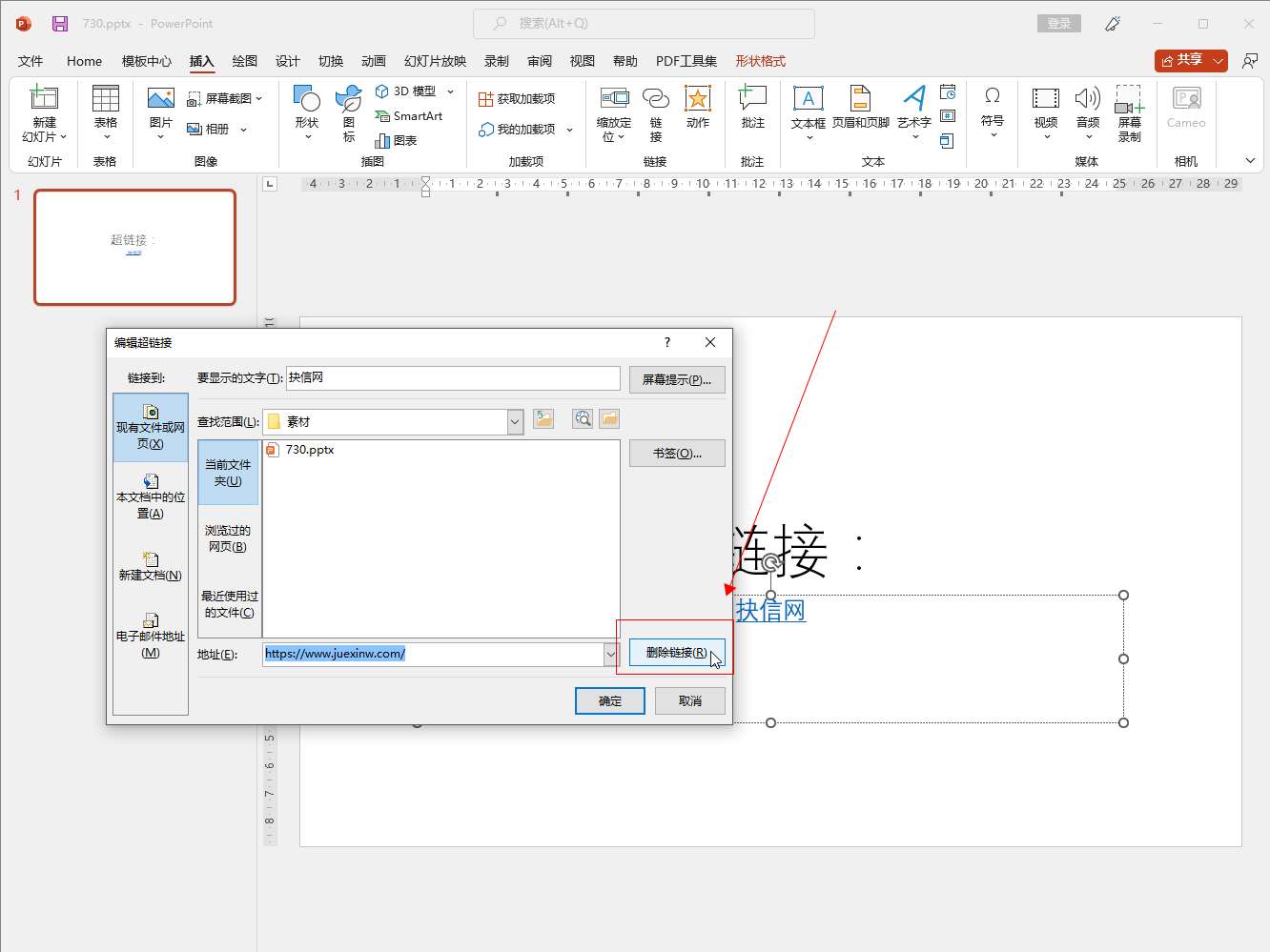This screenshot has width=1270, height=952.
Task: Select Create New Document (新建文档)
Action: (x=151, y=566)
